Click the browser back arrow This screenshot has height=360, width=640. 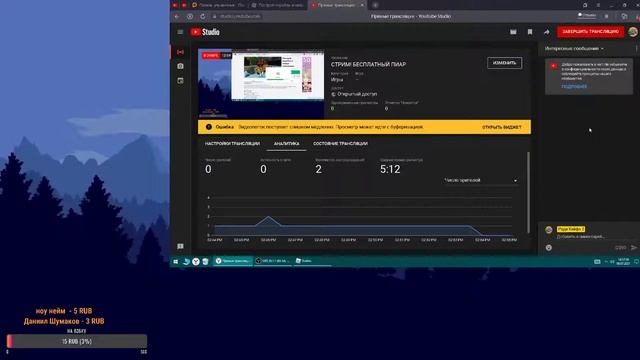tap(177, 16)
